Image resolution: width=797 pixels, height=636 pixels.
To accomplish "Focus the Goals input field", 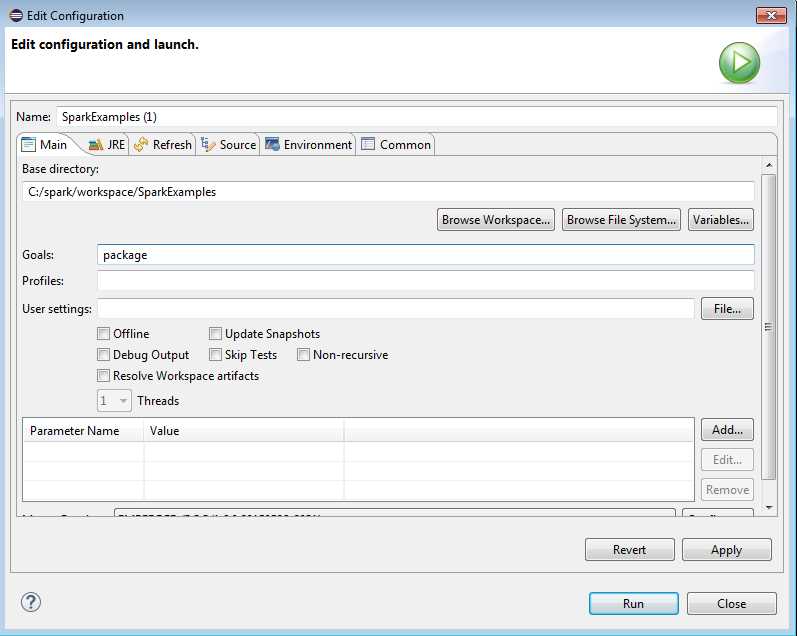I will 426,255.
